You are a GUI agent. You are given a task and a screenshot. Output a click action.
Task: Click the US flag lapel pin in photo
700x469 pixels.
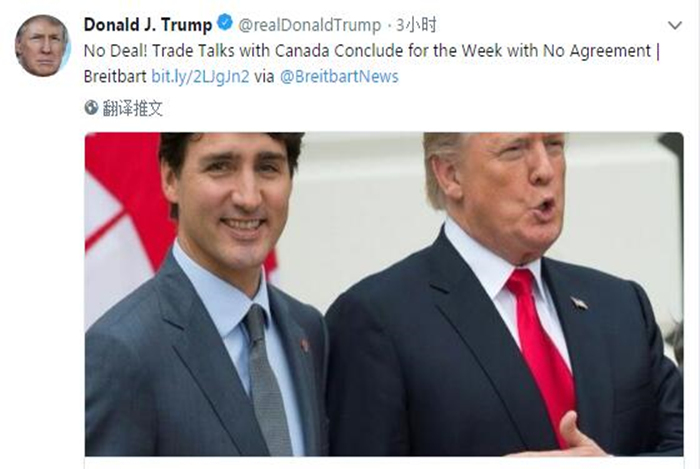(579, 303)
